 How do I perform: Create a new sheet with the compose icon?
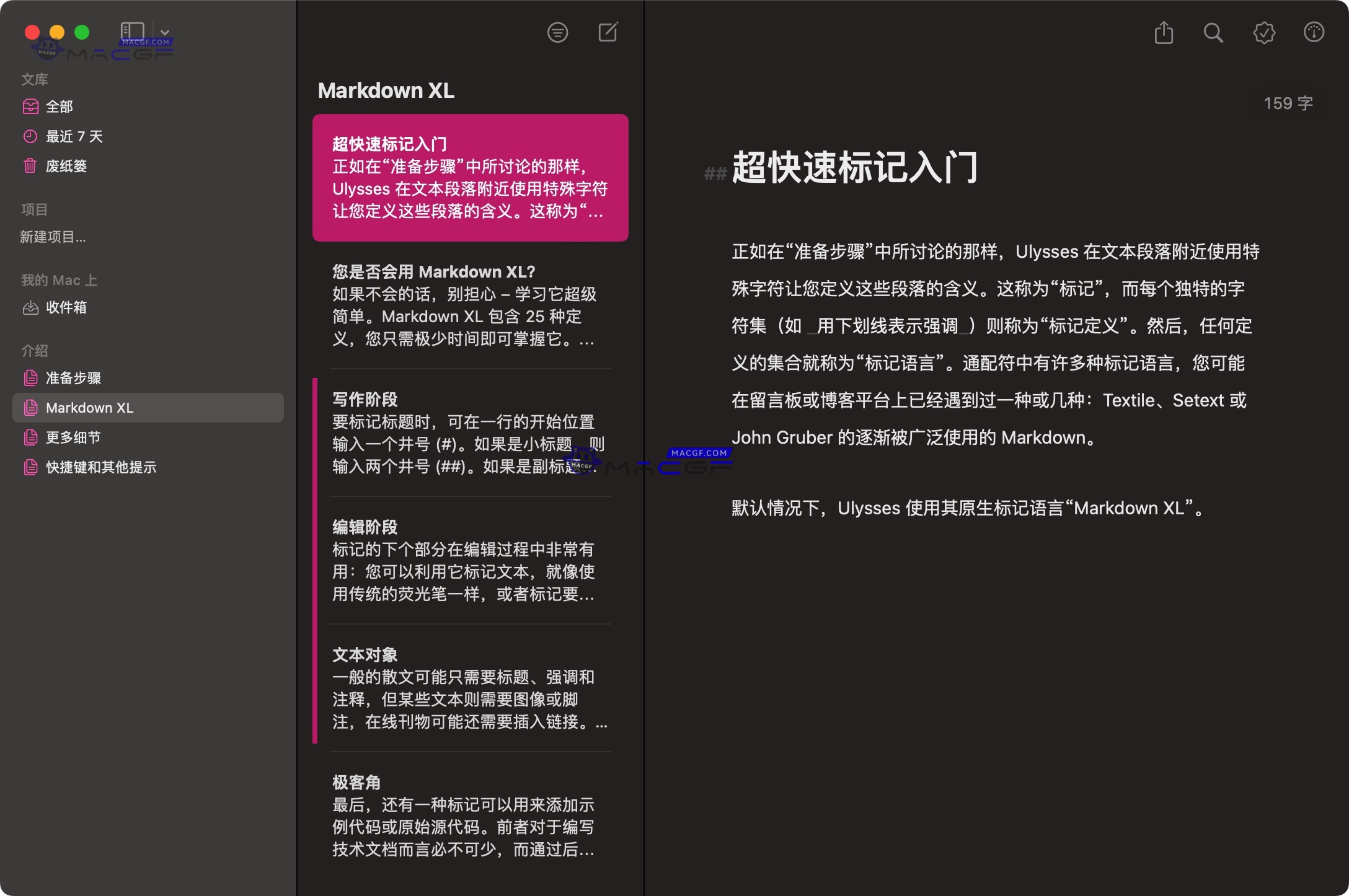[x=608, y=32]
